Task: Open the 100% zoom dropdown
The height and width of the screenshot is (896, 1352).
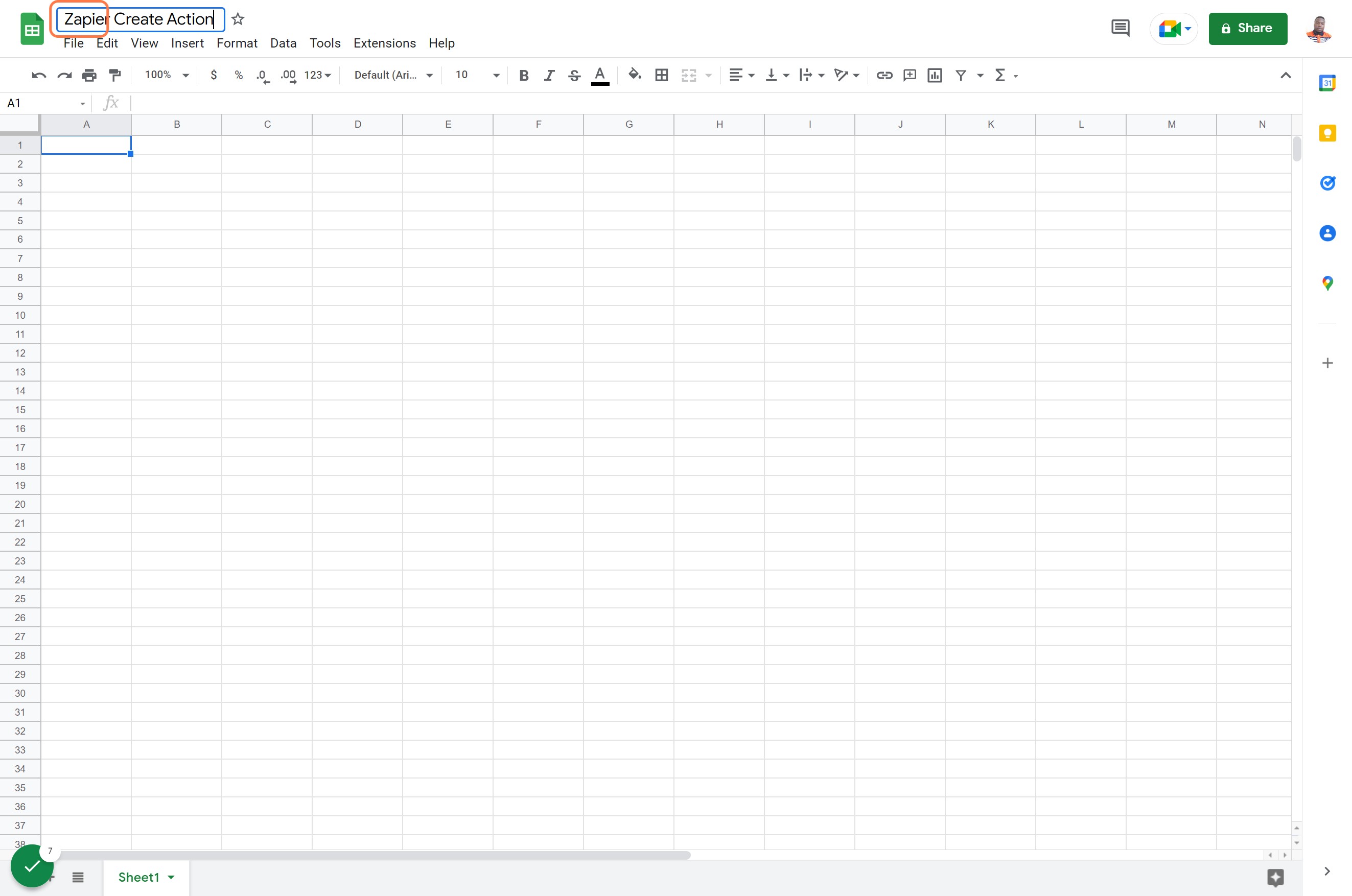Action: point(166,75)
